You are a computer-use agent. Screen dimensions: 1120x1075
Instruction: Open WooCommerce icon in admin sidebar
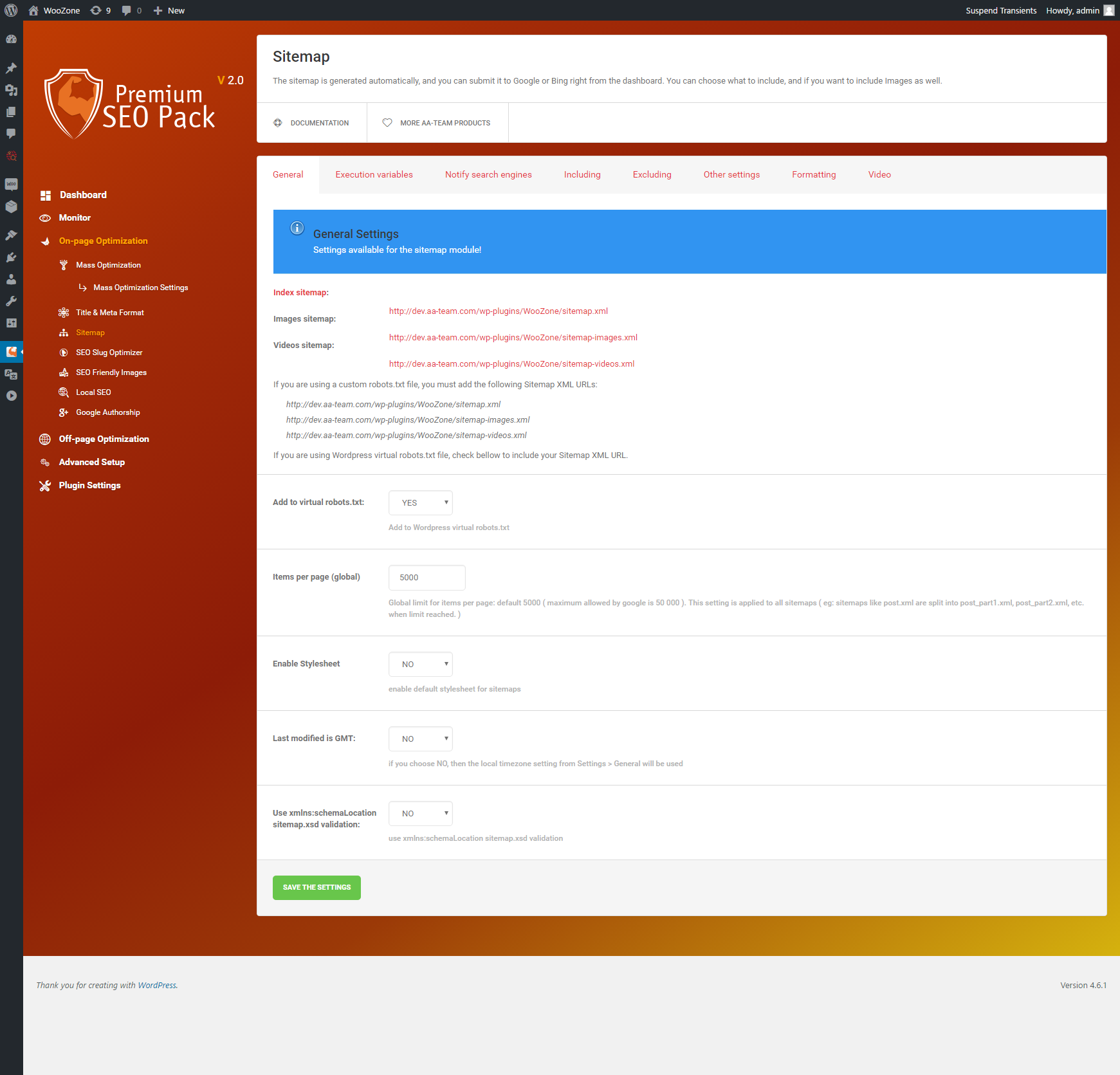tap(11, 185)
